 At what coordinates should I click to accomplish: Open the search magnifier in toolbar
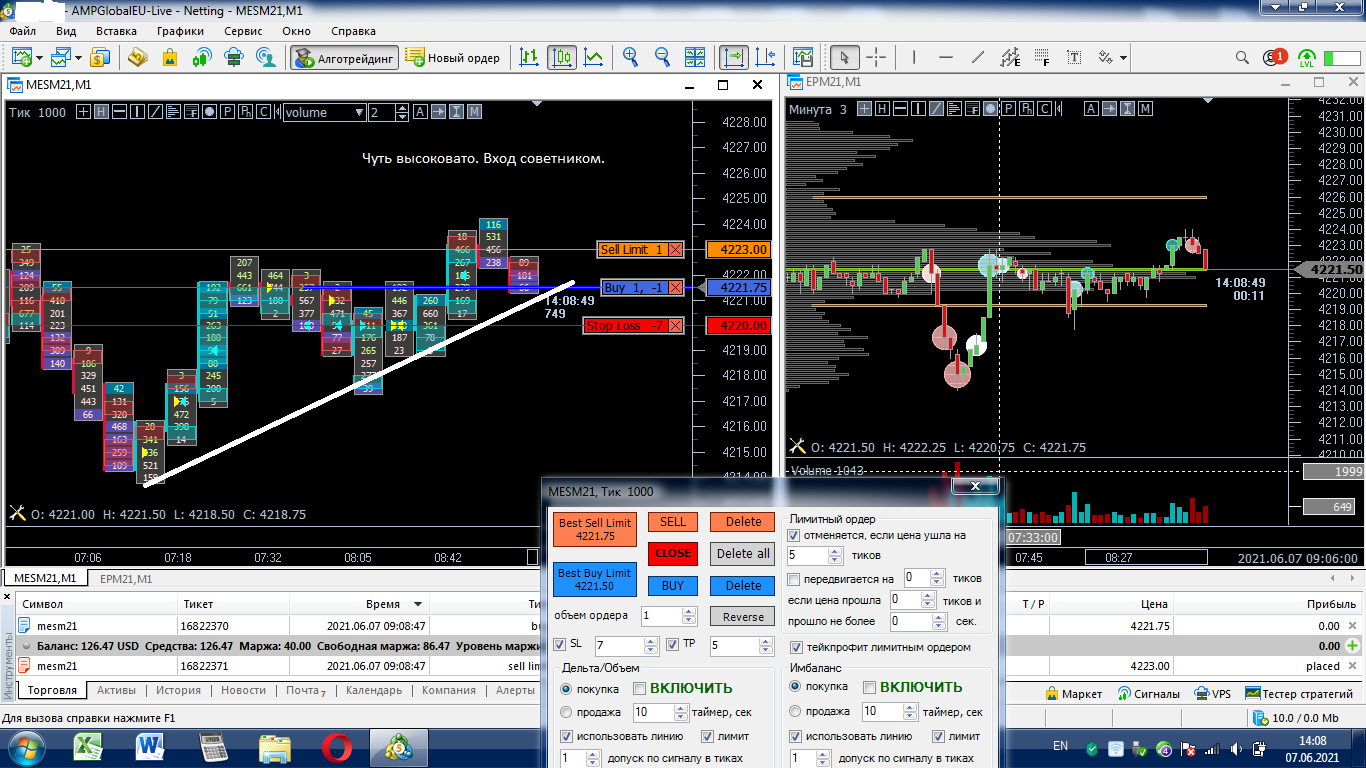coord(1242,58)
